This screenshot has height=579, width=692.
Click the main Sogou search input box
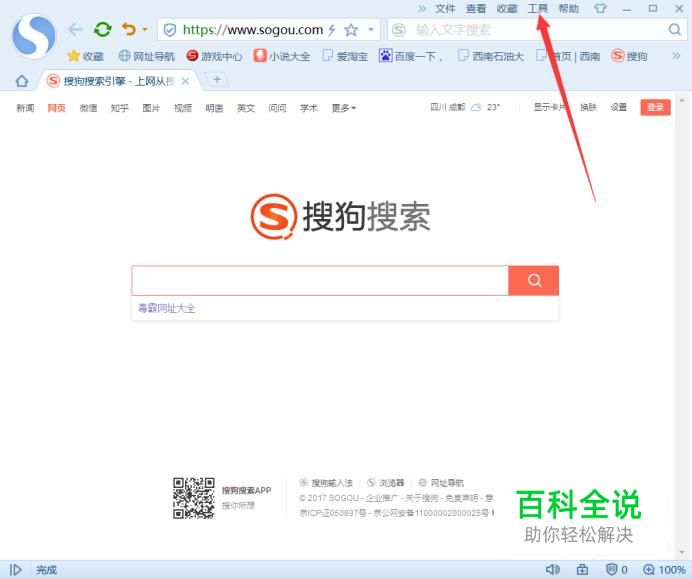click(x=320, y=281)
